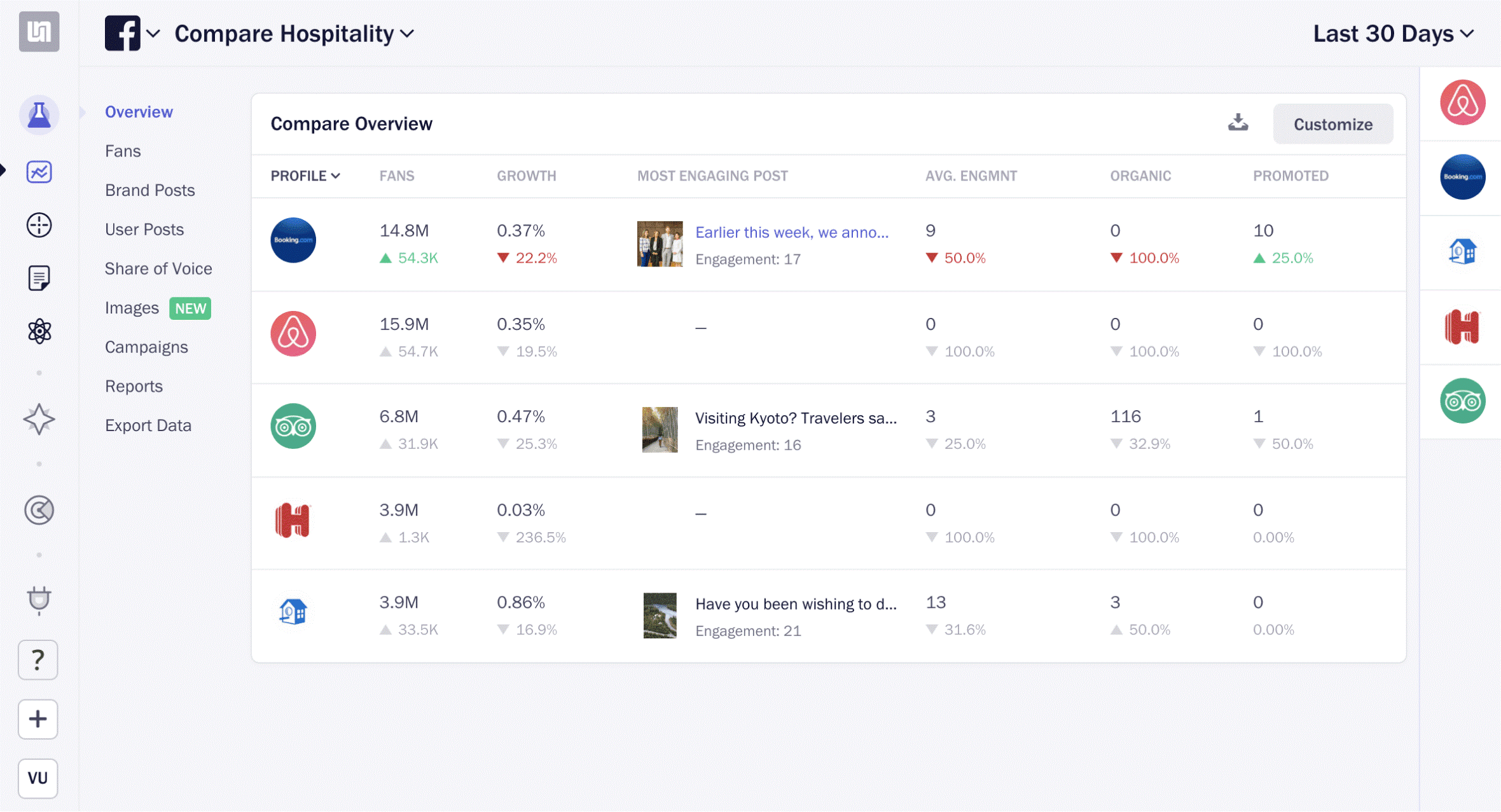Click the flask lab icon in sidebar
The image size is (1501, 812).
[39, 116]
